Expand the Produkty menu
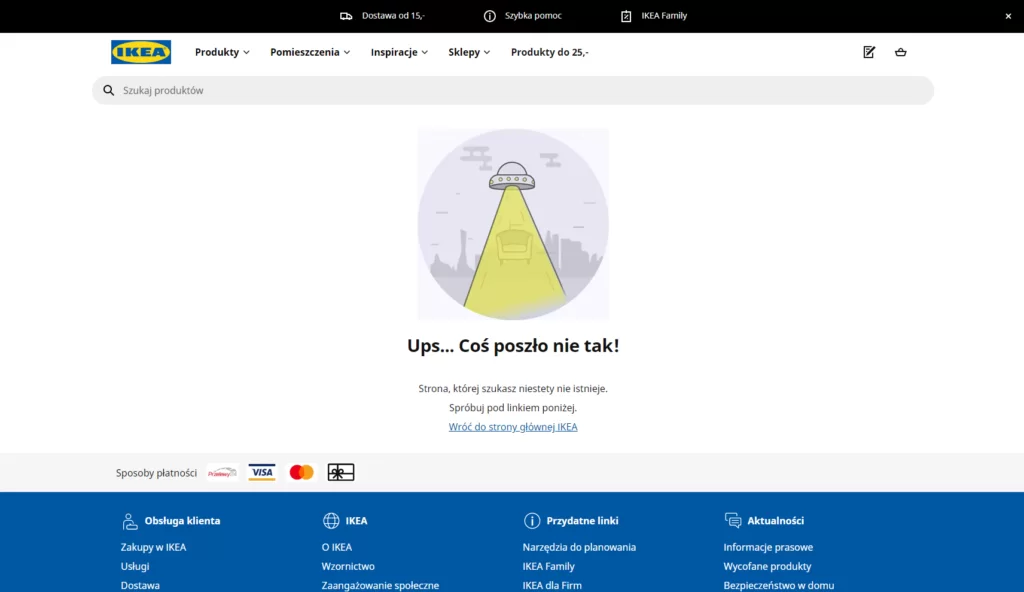Screen dimensions: 1024x592 coord(222,52)
